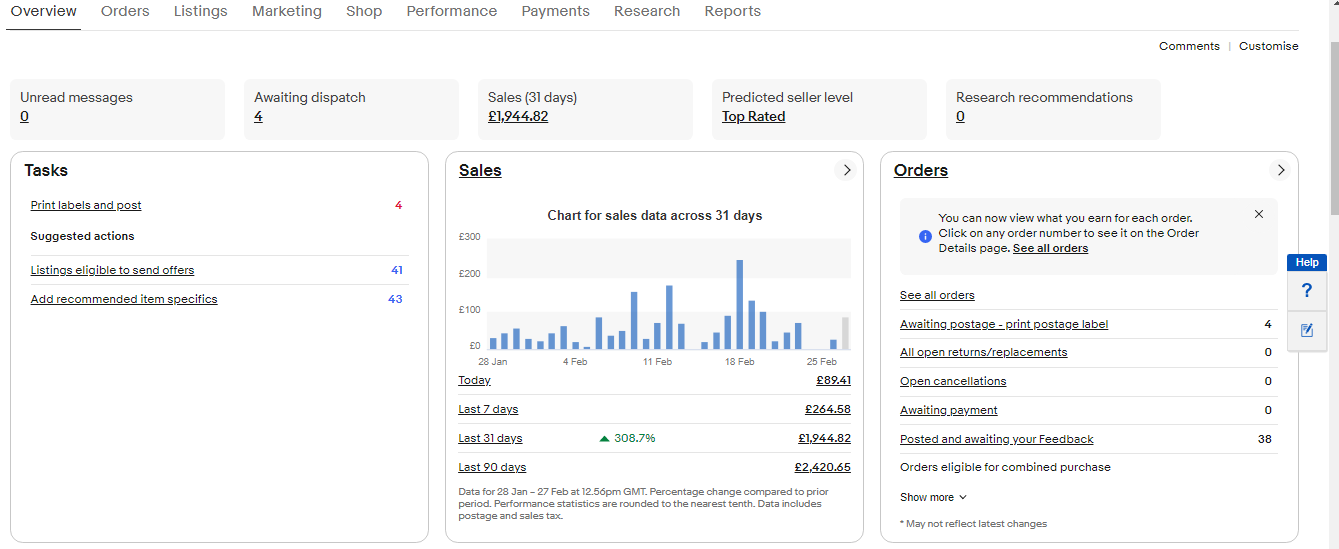The height and width of the screenshot is (549, 1339).
Task: Click the Customise link
Action: tap(1268, 46)
